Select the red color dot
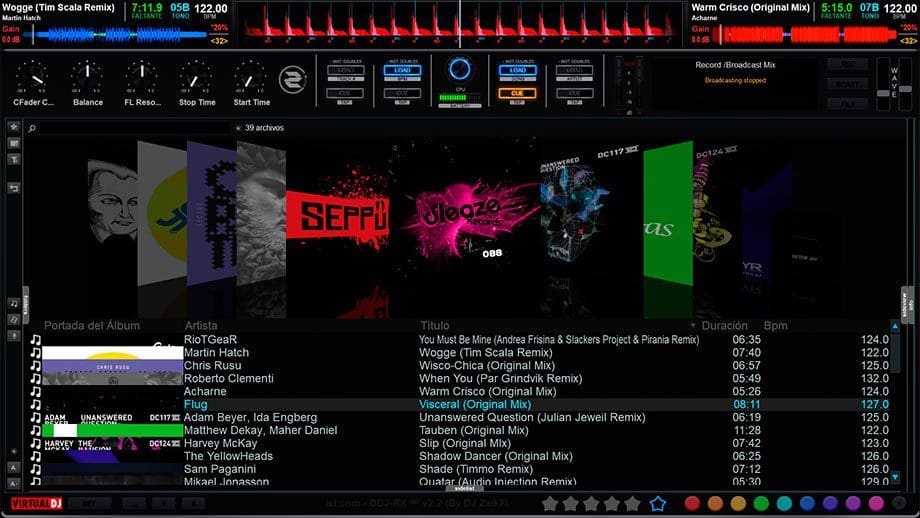The height and width of the screenshot is (518, 920). click(692, 503)
